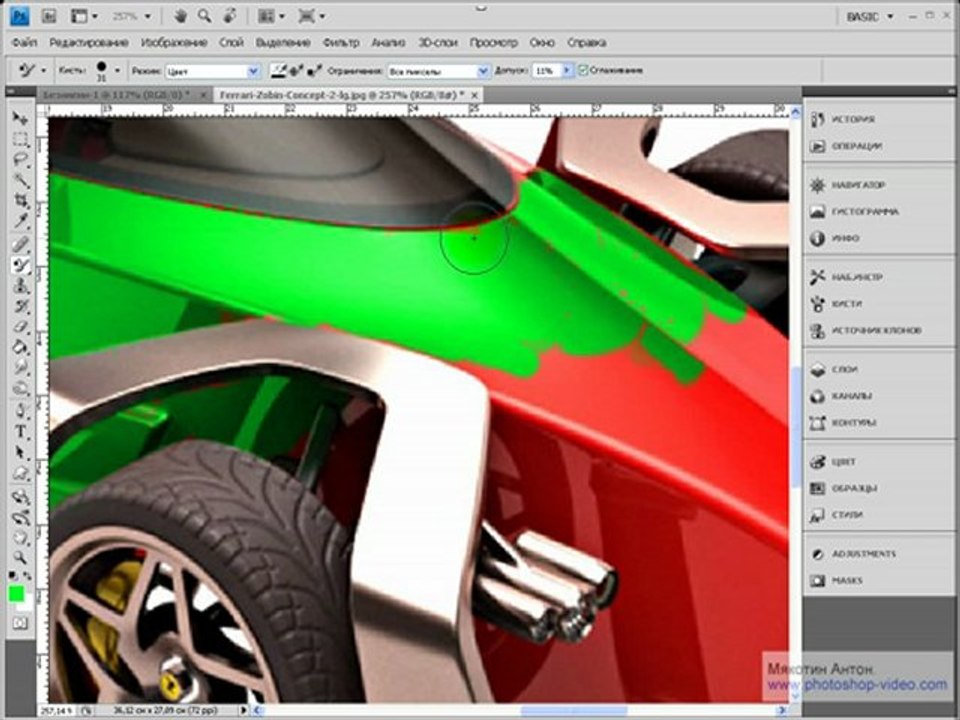The height and width of the screenshot is (720, 960).
Task: Open the Допуск tolerance slider arrow
Action: (567, 71)
